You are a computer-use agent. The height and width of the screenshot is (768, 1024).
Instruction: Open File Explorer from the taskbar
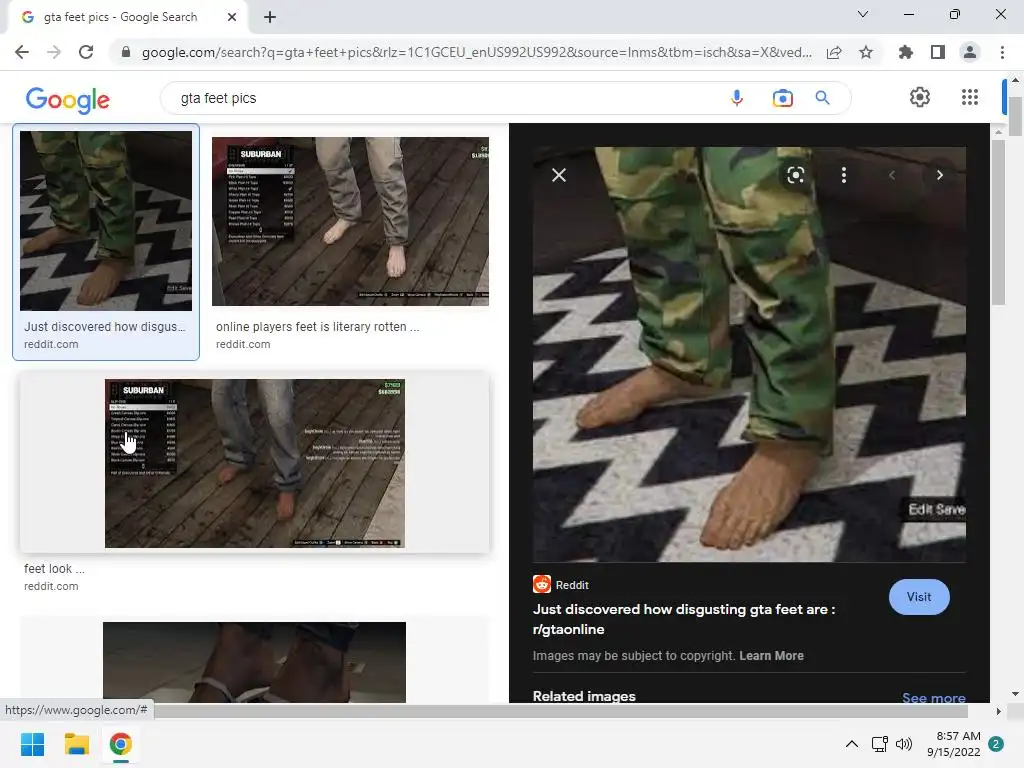76,744
